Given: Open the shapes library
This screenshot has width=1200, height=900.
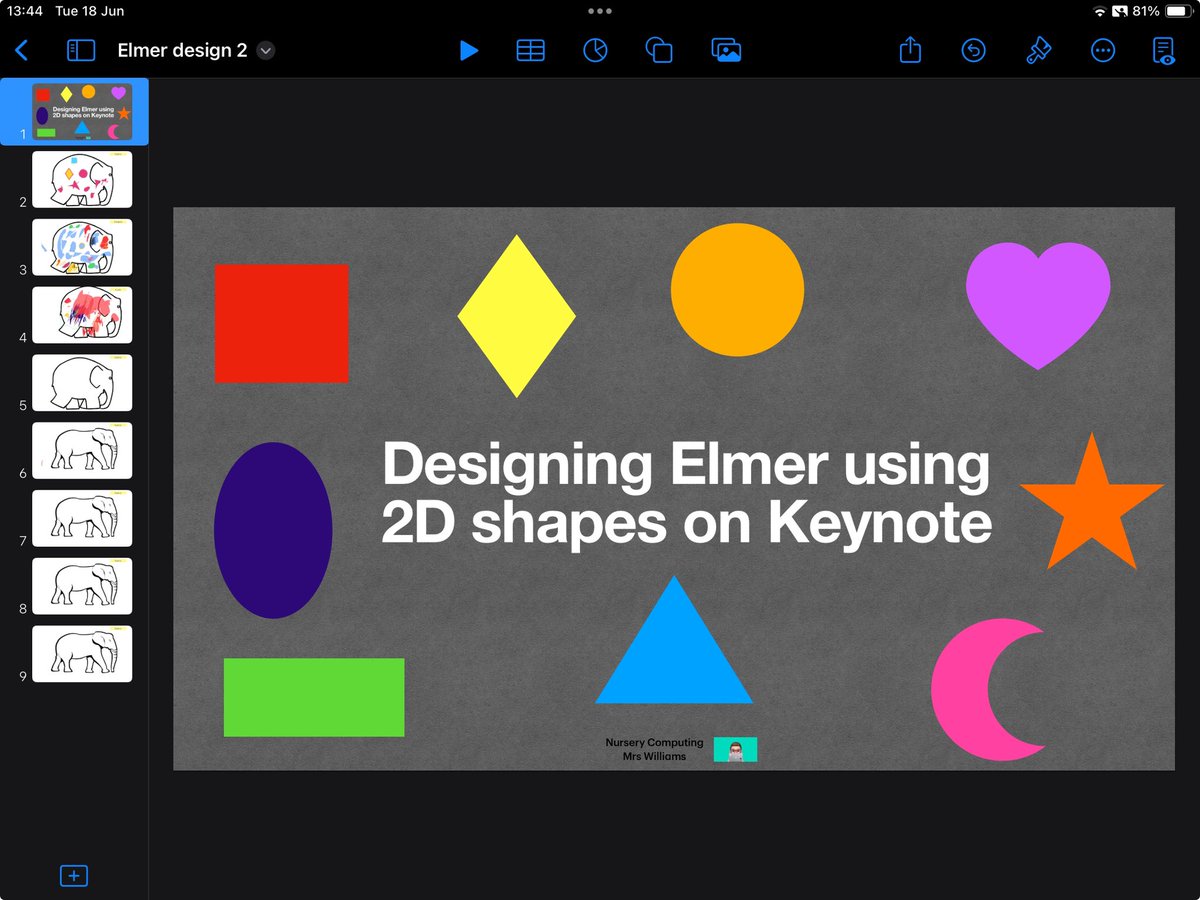Looking at the screenshot, I should click(658, 50).
